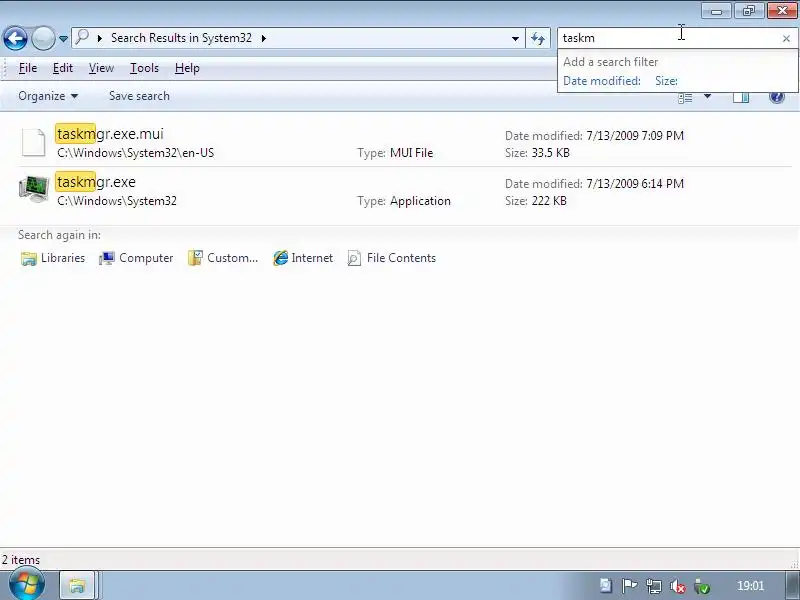Open help with the blue question mark

[x=777, y=96]
